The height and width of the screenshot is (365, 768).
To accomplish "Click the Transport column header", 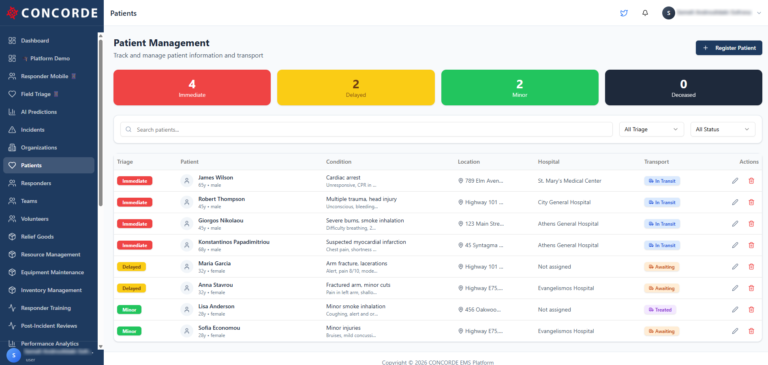I will pos(656,162).
